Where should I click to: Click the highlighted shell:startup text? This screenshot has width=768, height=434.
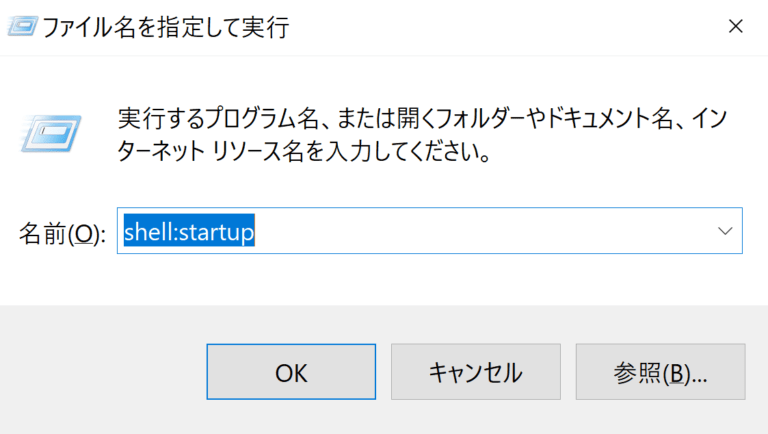pyautogui.click(x=189, y=232)
